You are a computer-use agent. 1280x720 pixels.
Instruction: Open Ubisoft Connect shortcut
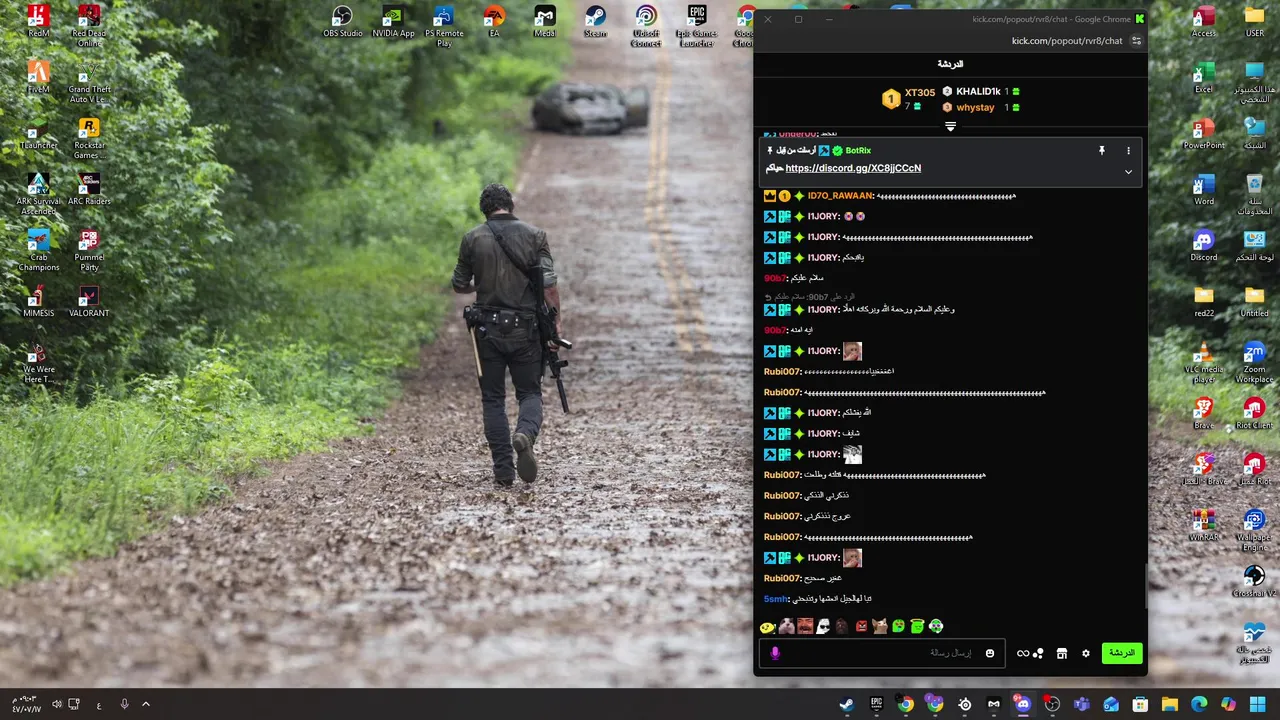pos(646,25)
